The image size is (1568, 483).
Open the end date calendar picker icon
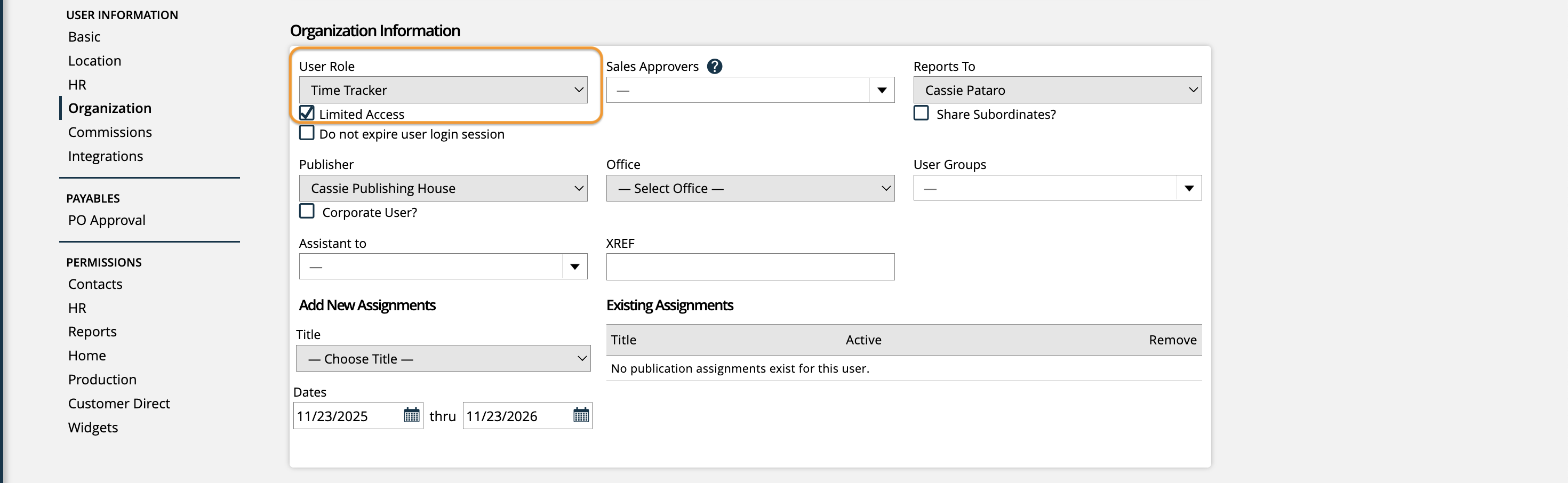tap(581, 415)
